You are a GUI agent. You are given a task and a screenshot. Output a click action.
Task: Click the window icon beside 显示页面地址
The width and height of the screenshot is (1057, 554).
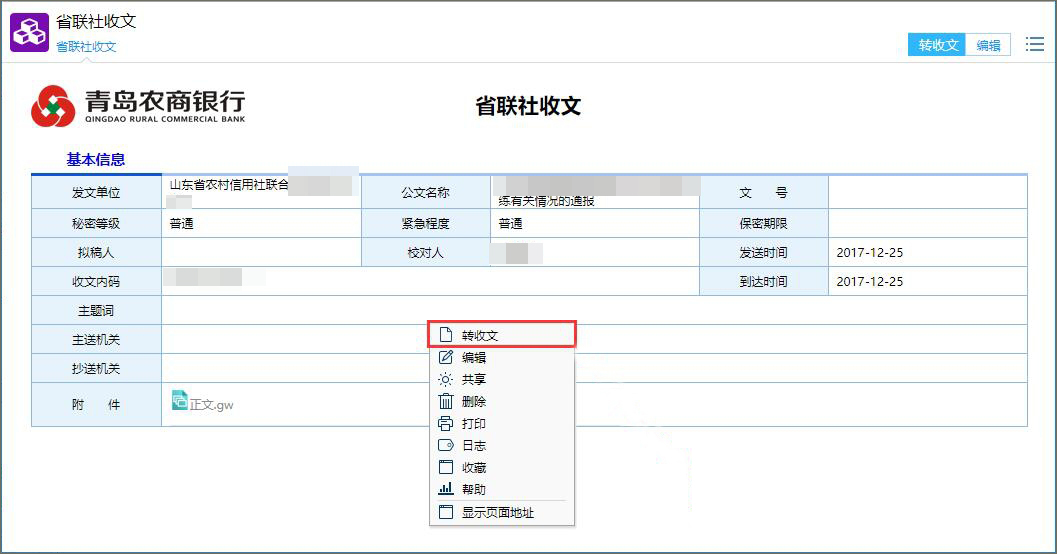click(x=446, y=512)
